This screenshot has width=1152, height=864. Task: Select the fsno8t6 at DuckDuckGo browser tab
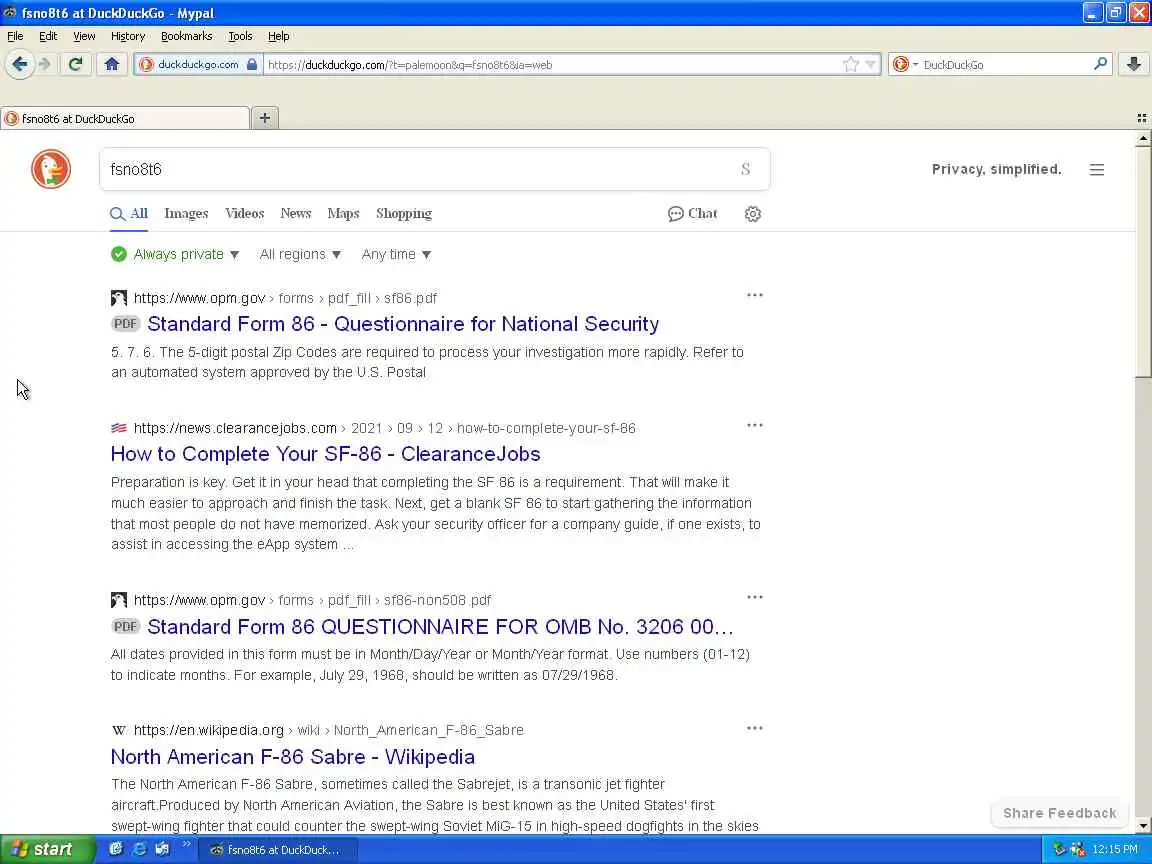coord(125,118)
